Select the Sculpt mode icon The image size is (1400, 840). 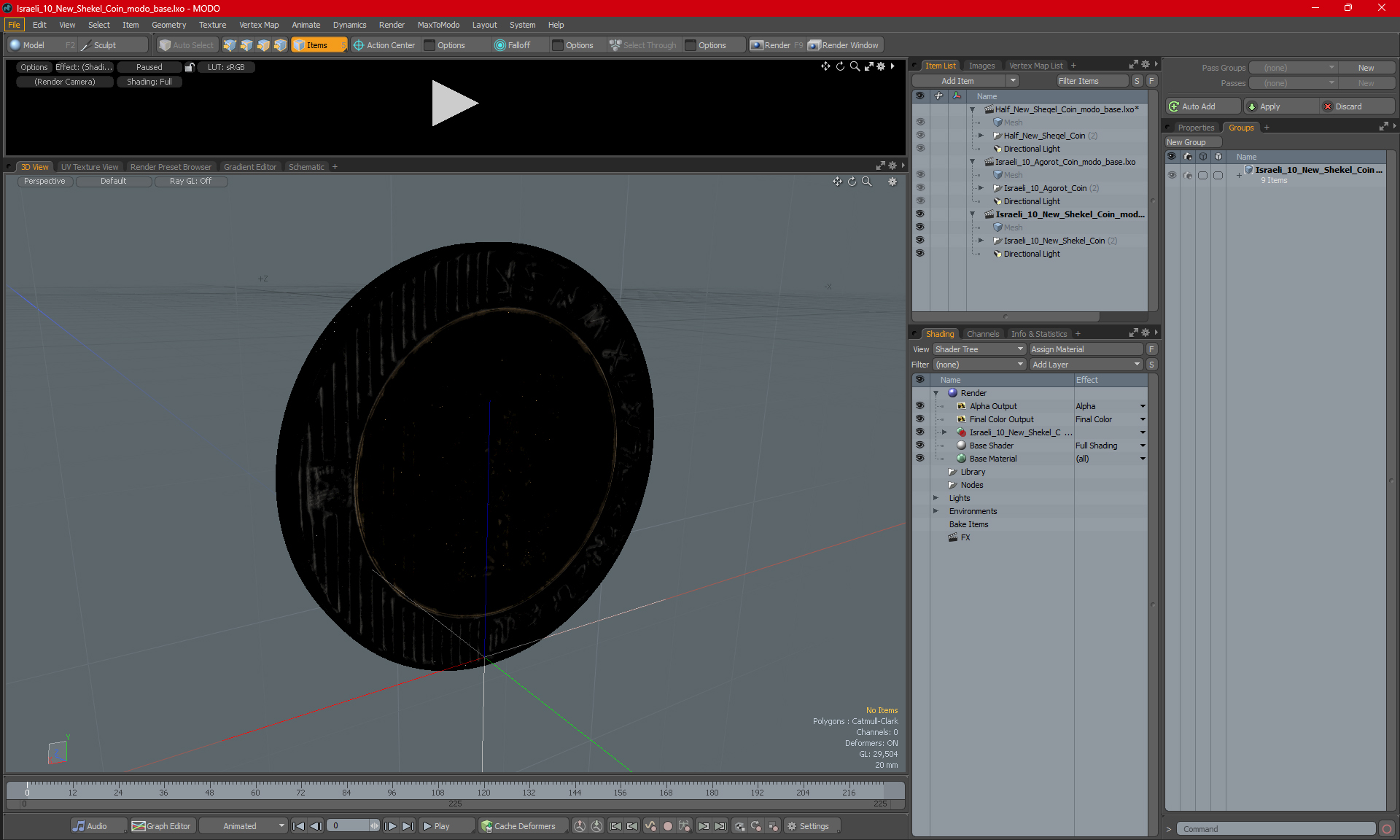point(86,45)
